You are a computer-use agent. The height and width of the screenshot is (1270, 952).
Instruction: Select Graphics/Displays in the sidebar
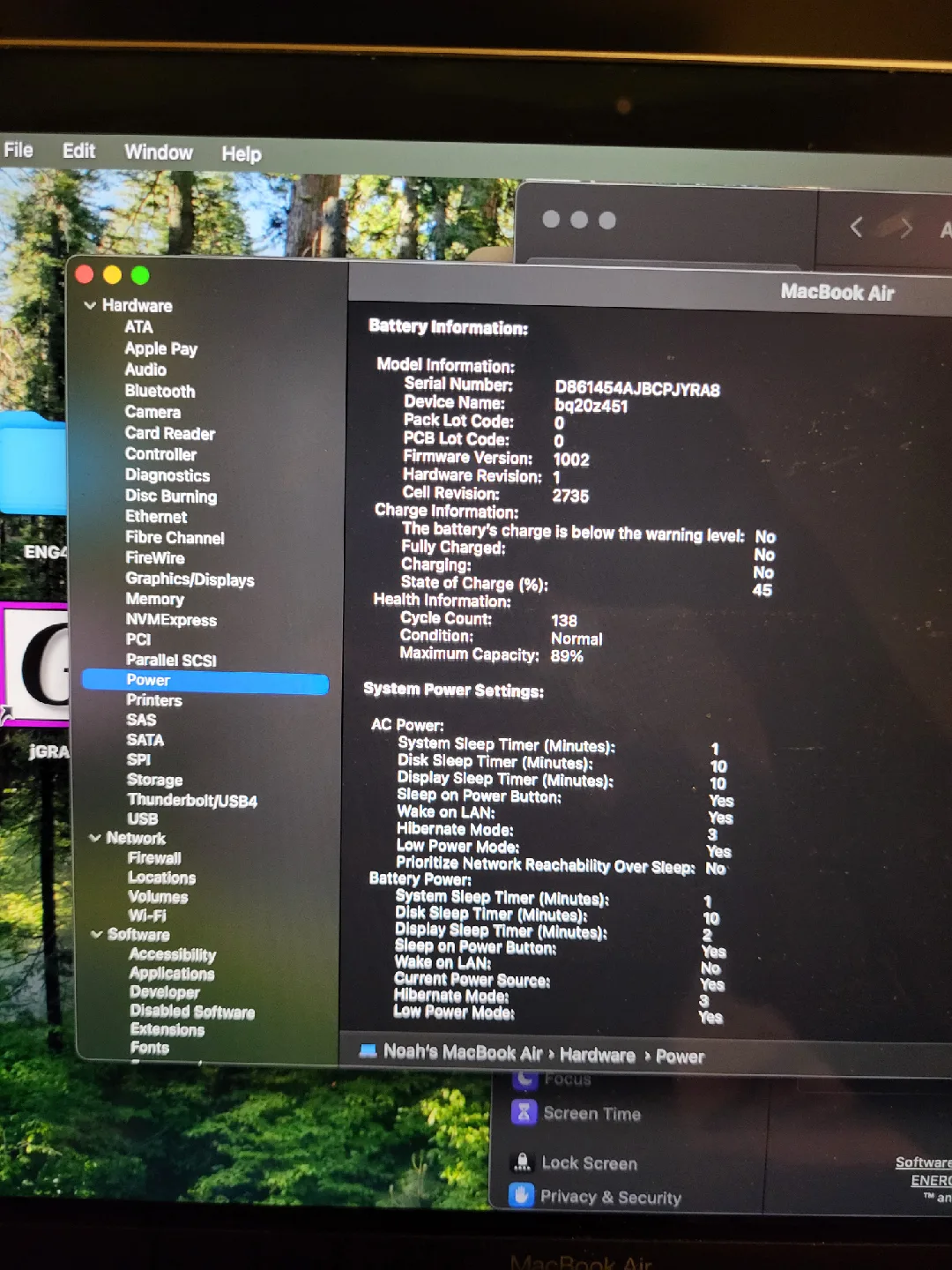point(190,579)
